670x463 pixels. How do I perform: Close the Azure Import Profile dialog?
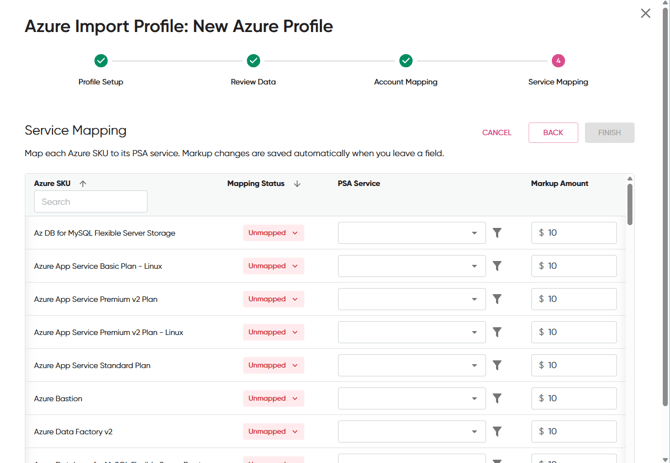tap(645, 13)
